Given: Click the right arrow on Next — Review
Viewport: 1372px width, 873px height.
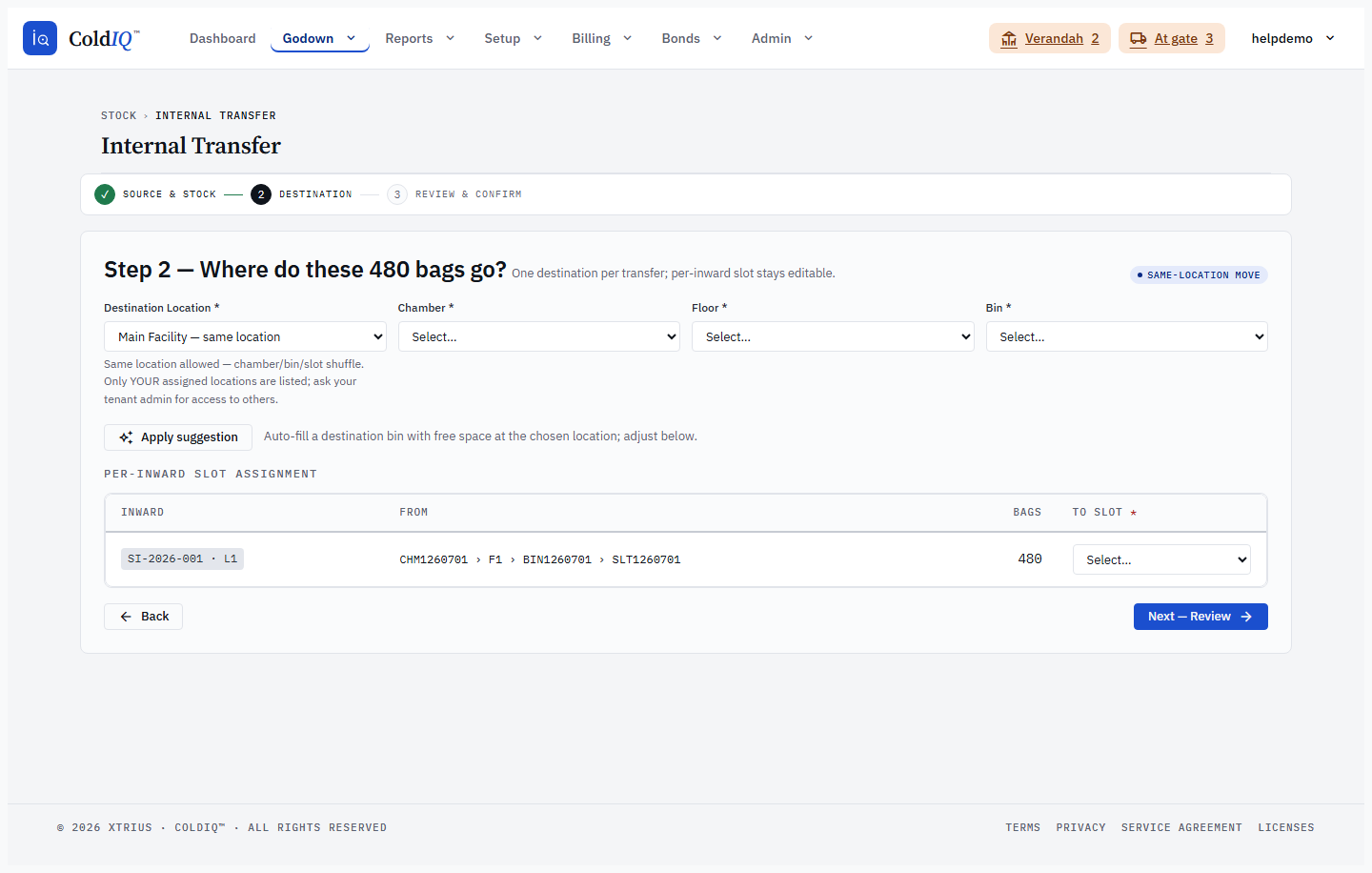Looking at the screenshot, I should pos(1246,617).
